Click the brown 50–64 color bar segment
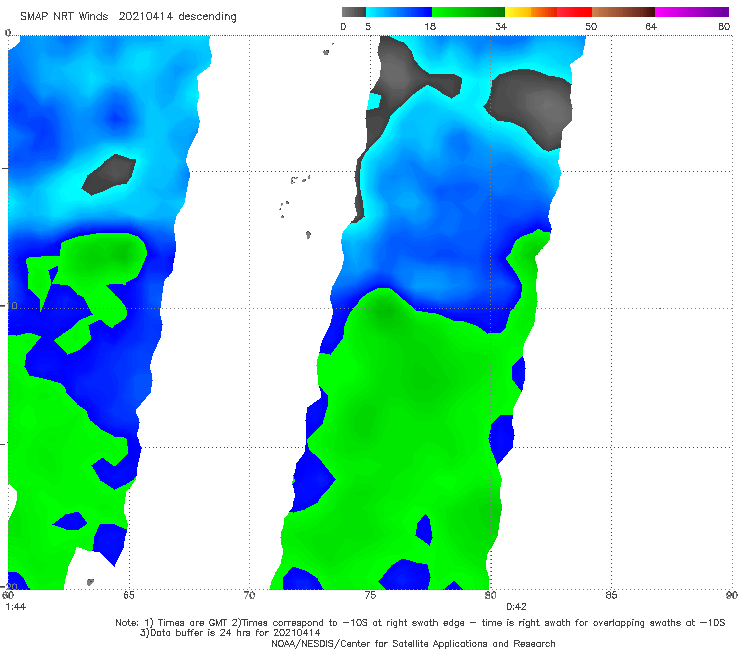The image size is (740, 650). [x=623, y=12]
